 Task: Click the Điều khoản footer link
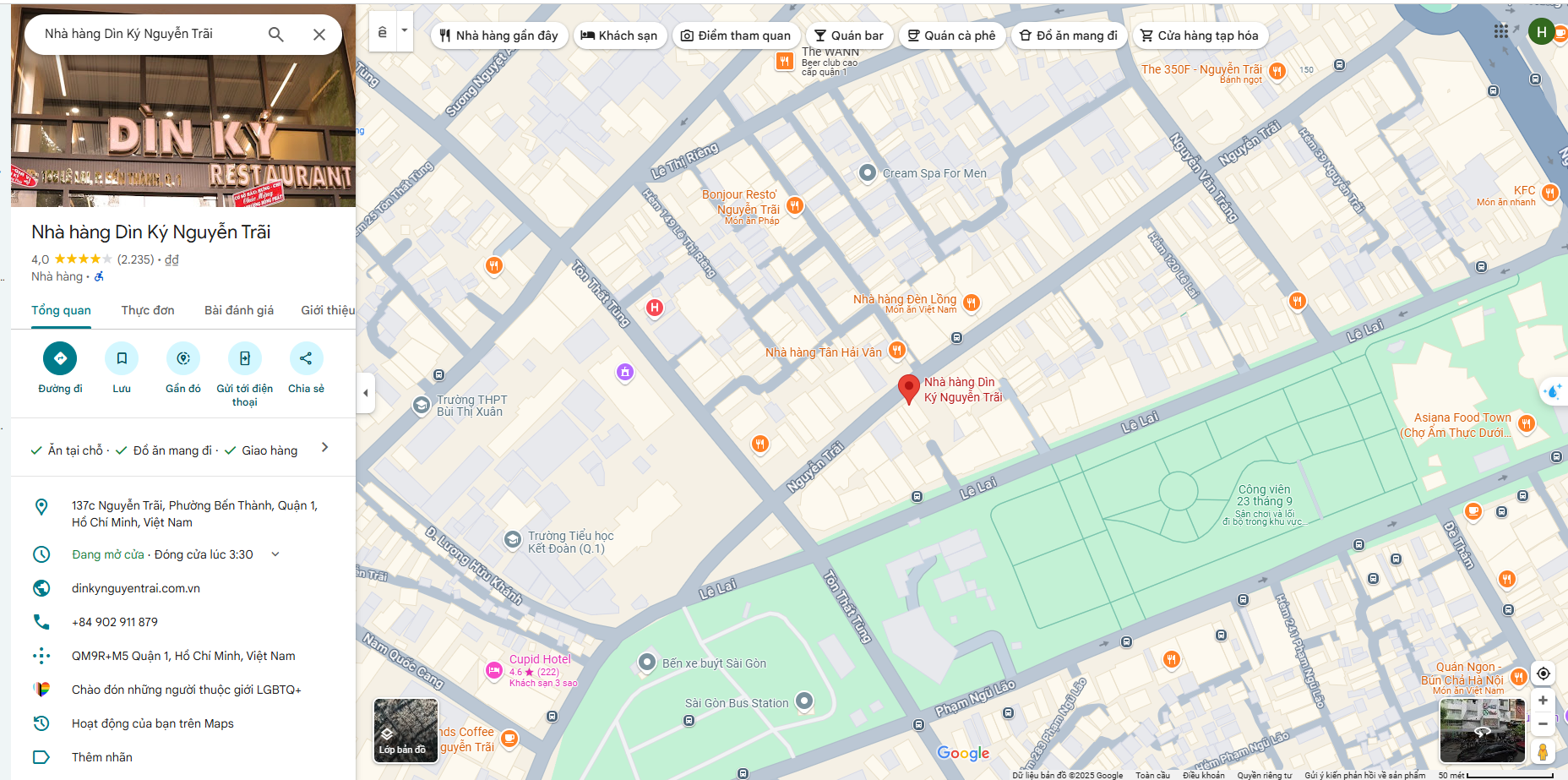pos(1204,775)
